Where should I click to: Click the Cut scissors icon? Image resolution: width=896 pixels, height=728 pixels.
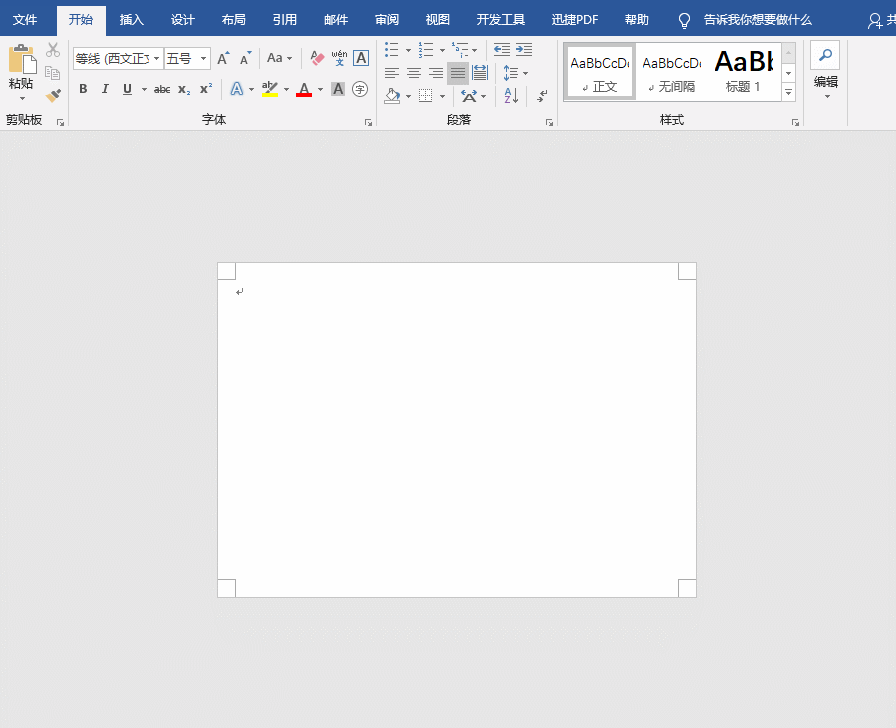[53, 50]
